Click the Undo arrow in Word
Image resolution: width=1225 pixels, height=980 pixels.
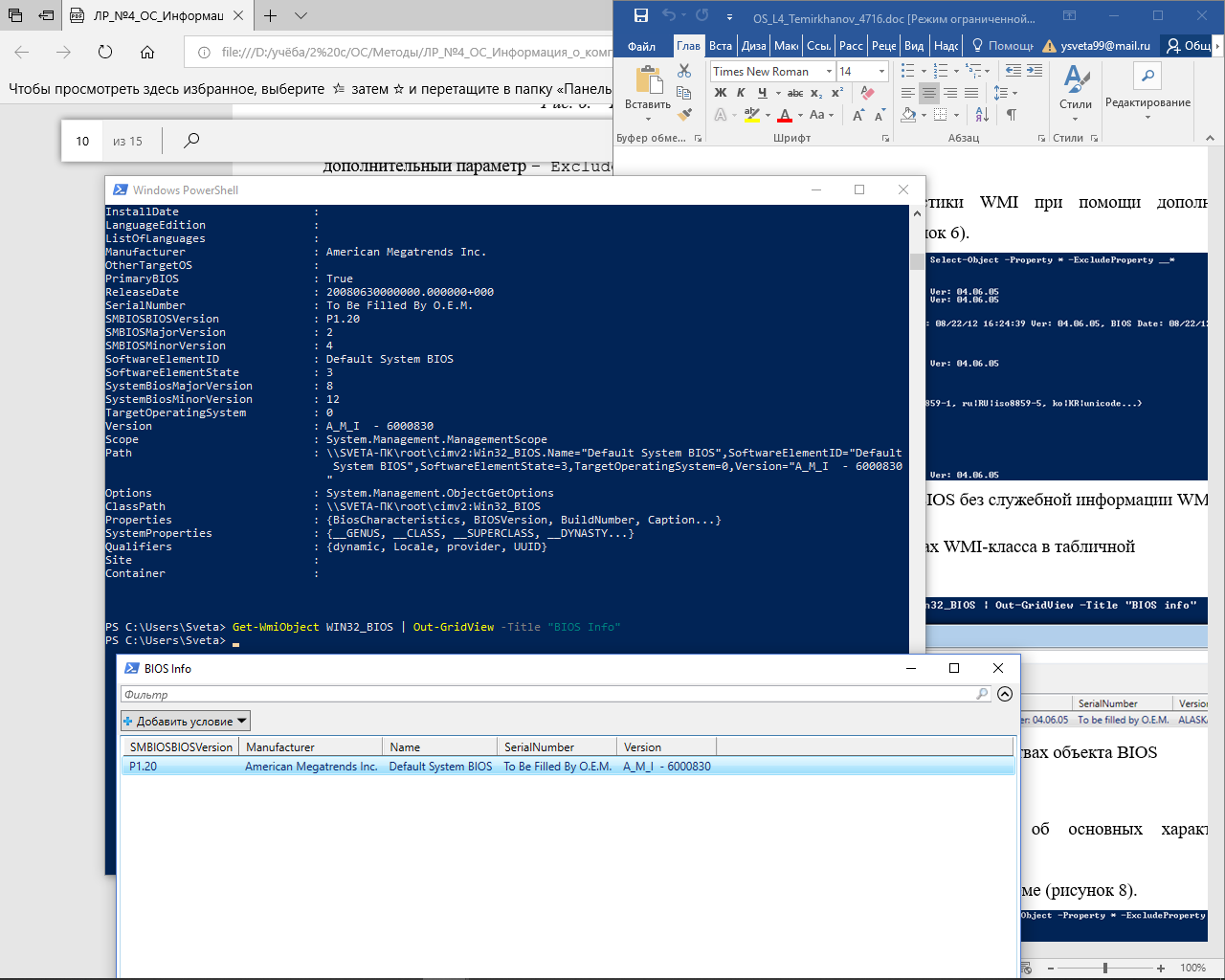669,15
